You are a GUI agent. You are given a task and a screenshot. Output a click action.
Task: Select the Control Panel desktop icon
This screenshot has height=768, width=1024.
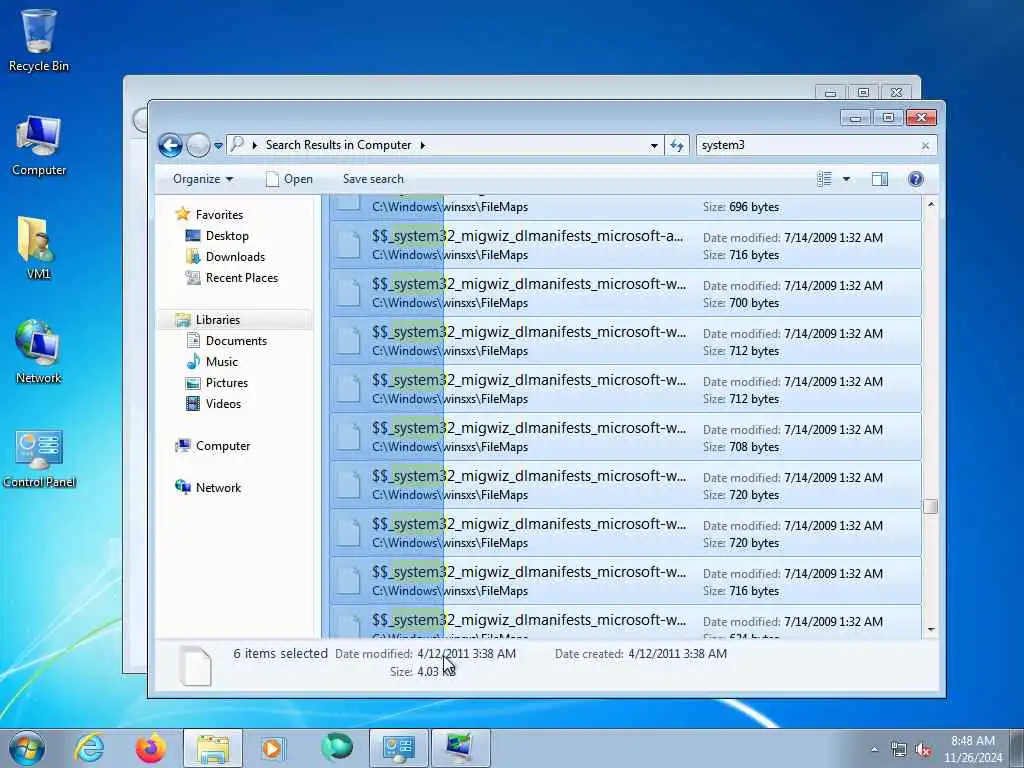click(39, 457)
